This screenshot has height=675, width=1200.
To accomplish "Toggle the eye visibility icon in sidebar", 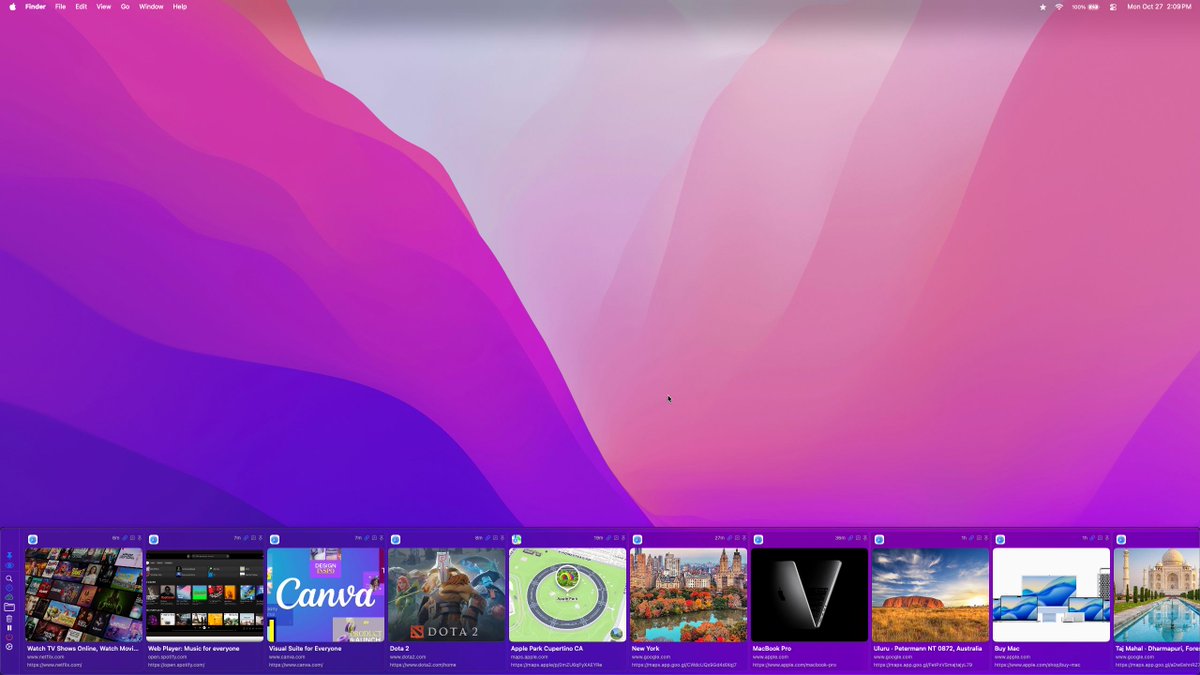I will point(9,566).
